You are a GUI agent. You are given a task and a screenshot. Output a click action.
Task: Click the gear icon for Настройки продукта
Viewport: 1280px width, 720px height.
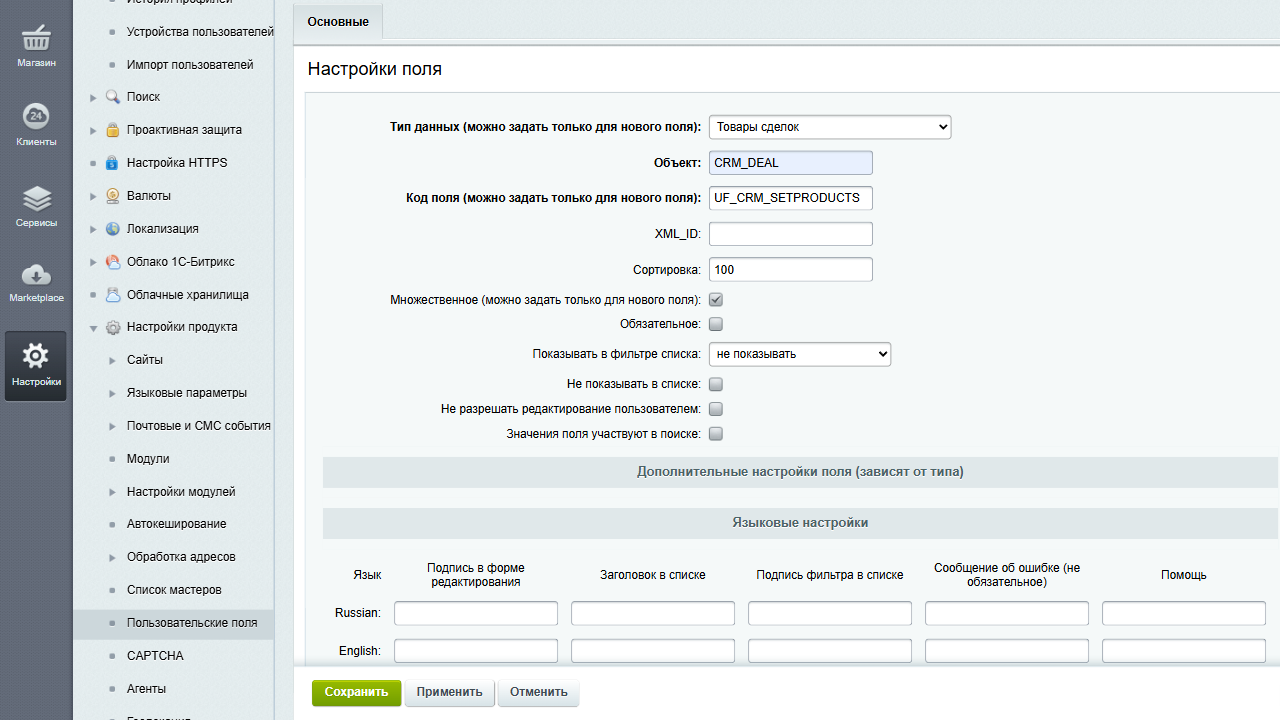(x=113, y=327)
